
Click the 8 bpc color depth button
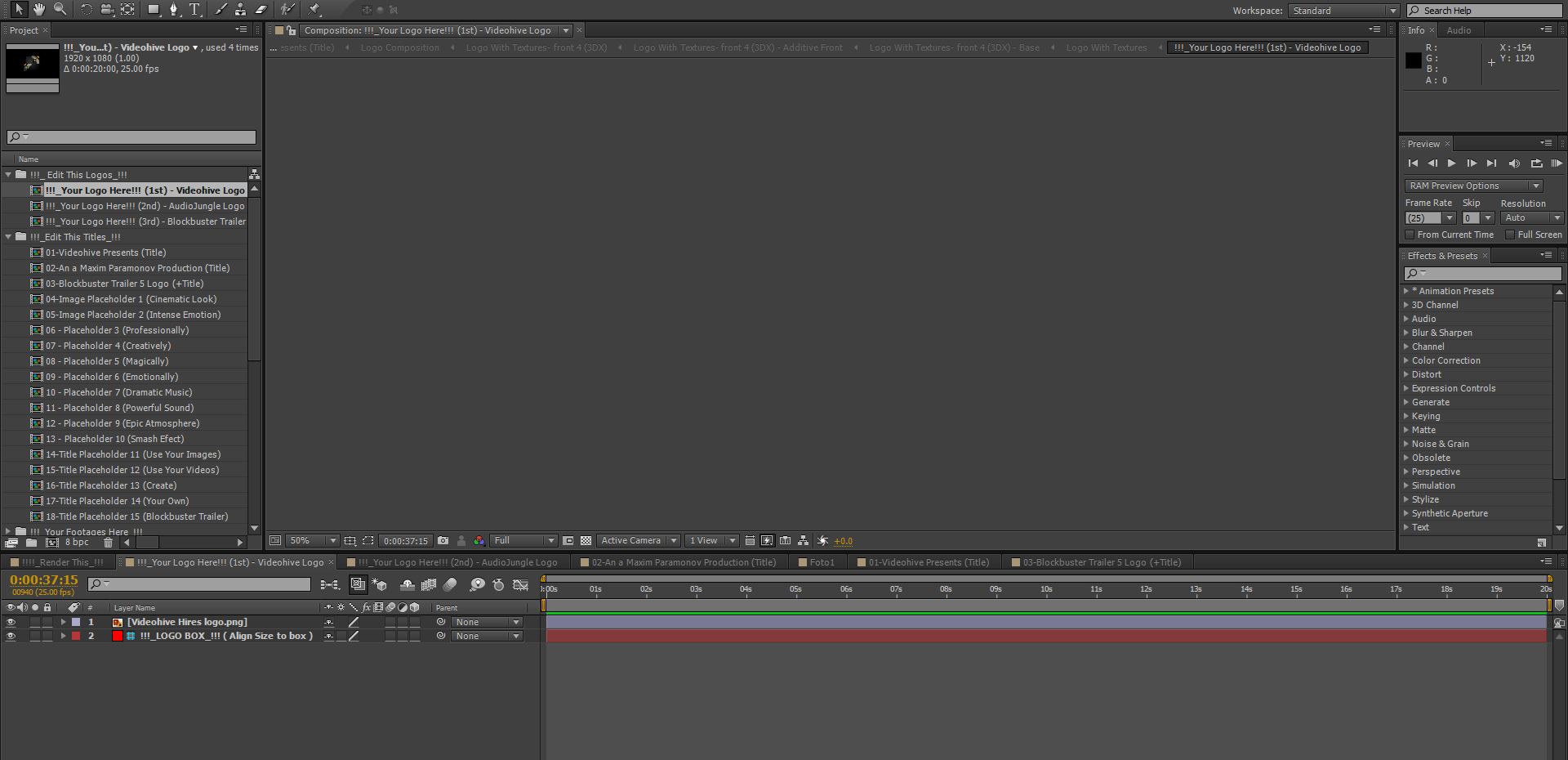pos(77,543)
